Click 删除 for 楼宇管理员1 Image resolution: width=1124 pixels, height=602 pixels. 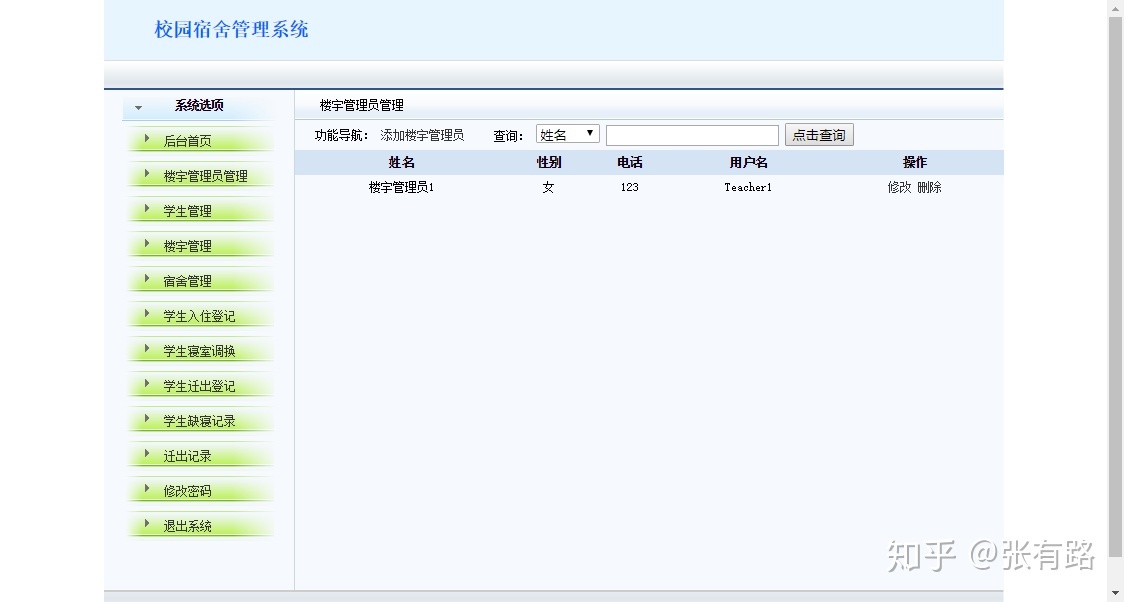pyautogui.click(x=929, y=187)
